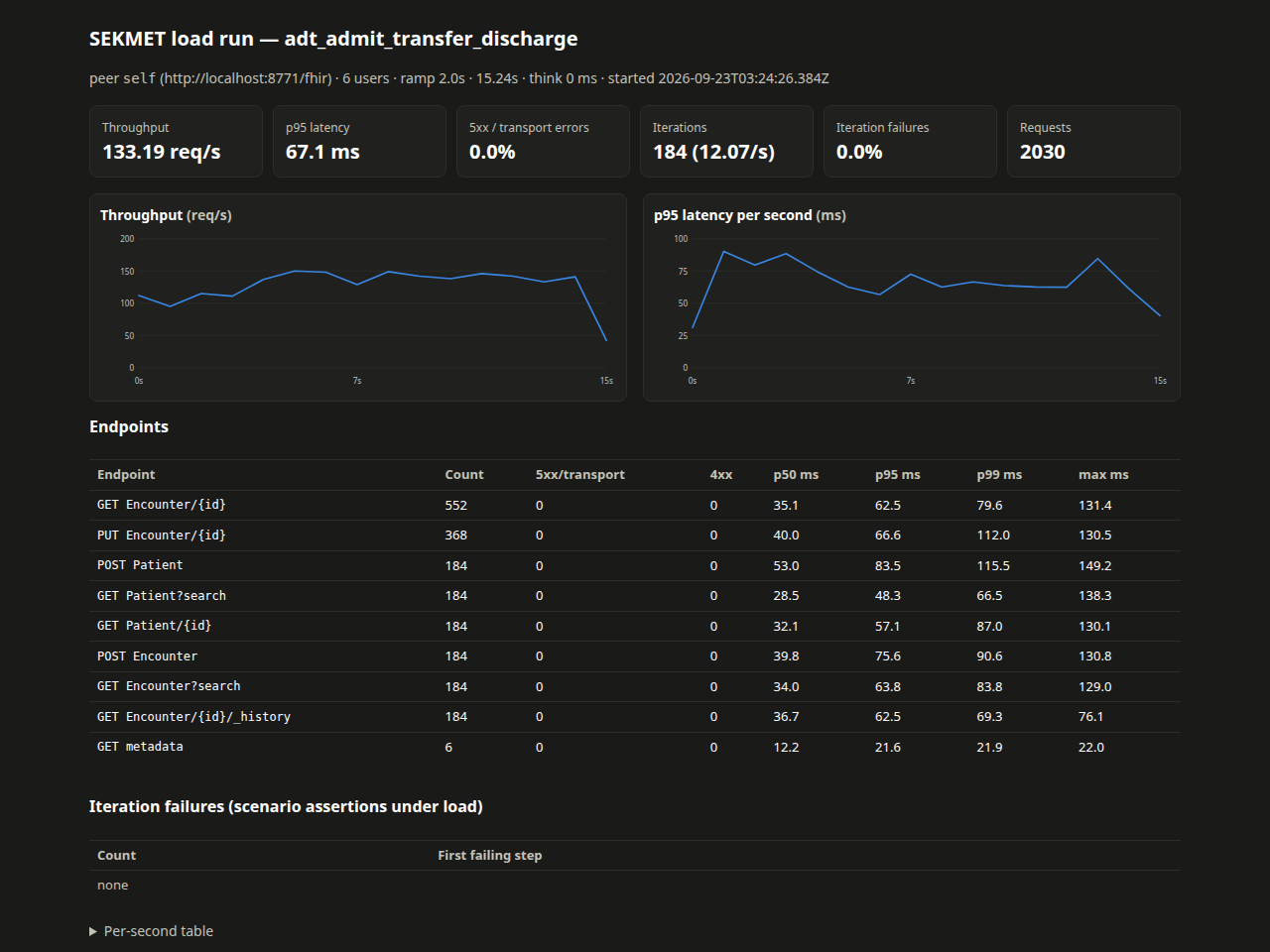Click the 4xx column header
Image resolution: width=1270 pixels, height=952 pixels.
pos(721,475)
